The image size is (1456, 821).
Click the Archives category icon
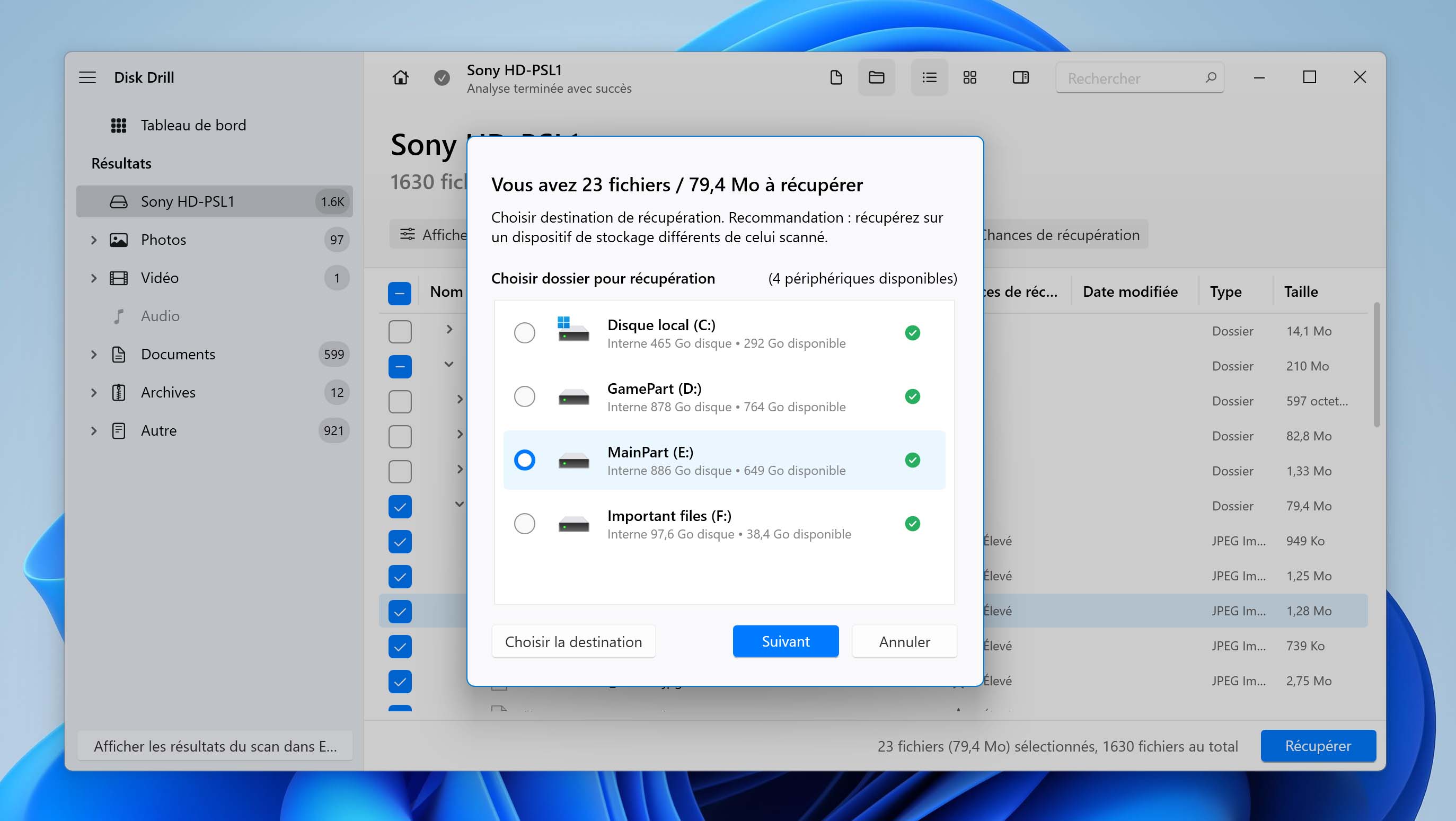pos(119,393)
